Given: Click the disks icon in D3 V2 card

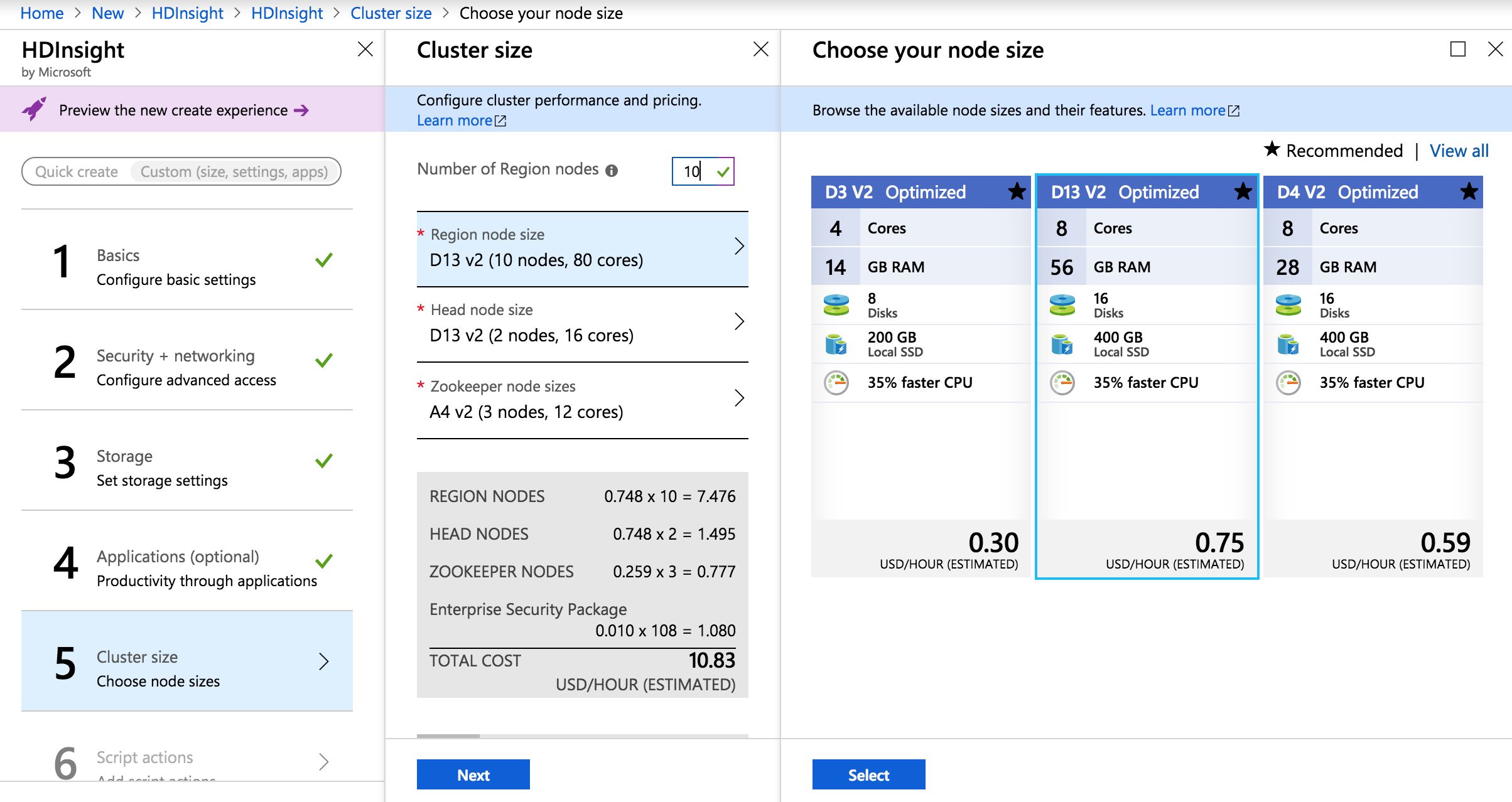Looking at the screenshot, I should [836, 305].
